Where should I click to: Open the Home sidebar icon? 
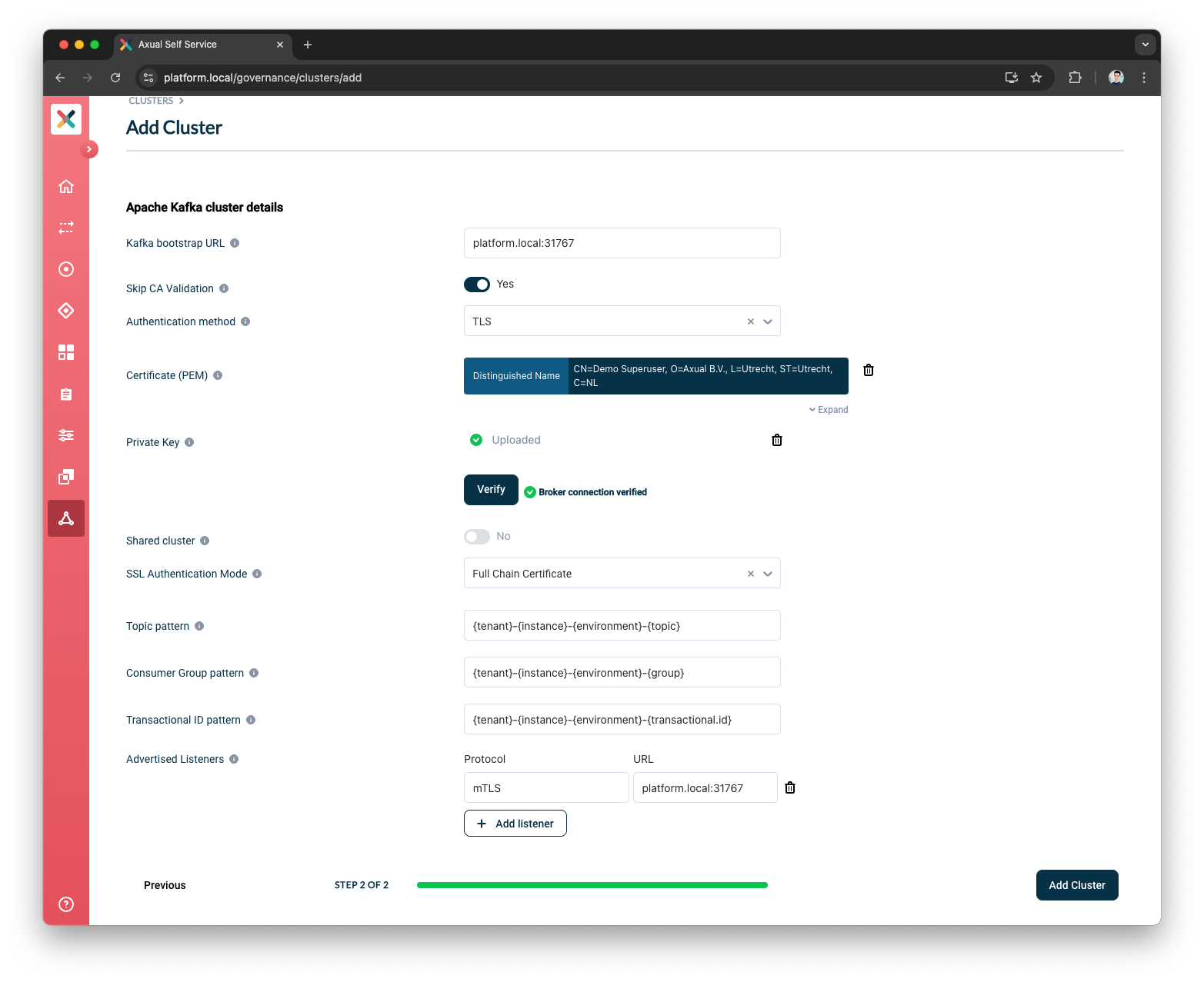coord(66,186)
